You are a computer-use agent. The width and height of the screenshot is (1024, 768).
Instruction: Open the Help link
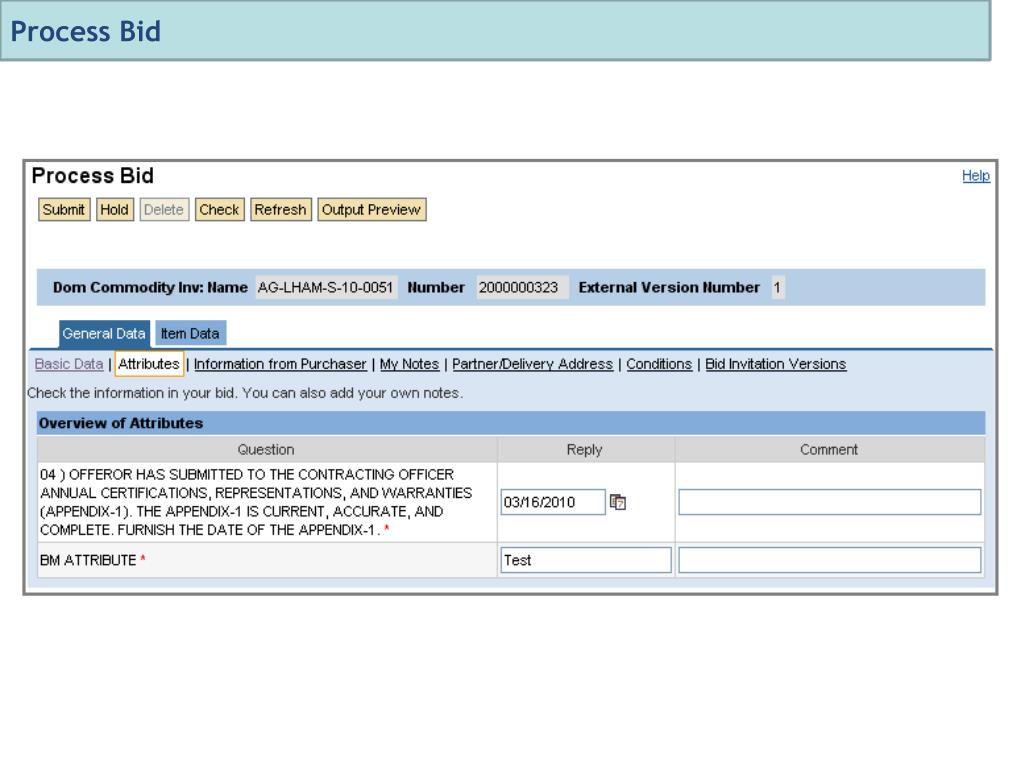pos(976,176)
